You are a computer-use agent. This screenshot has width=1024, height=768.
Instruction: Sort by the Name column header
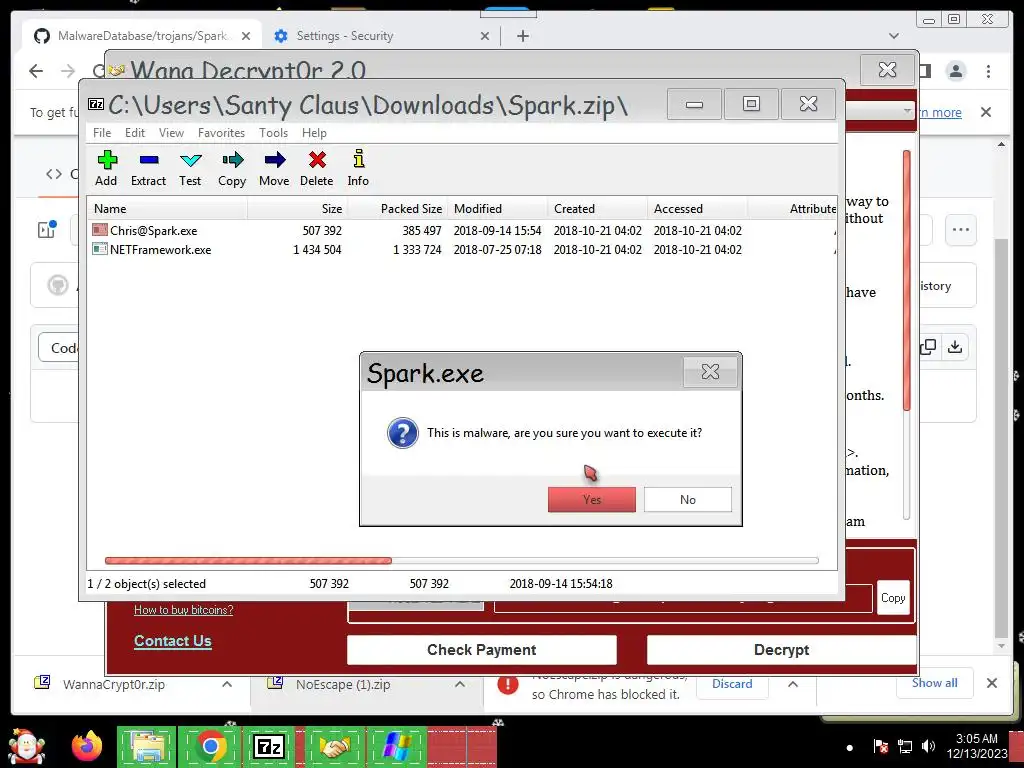point(167,209)
